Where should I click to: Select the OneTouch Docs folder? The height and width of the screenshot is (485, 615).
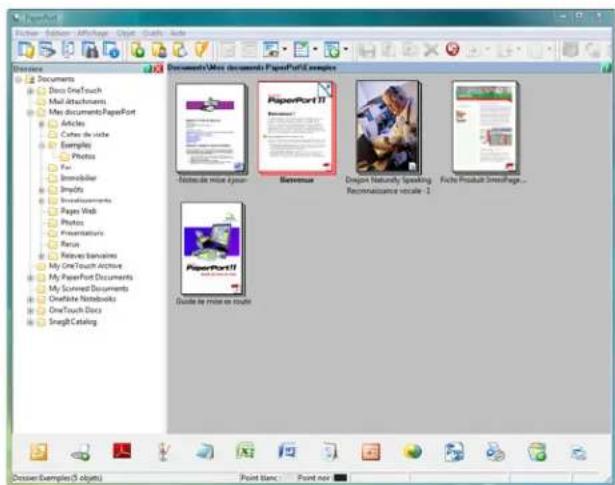click(x=75, y=310)
